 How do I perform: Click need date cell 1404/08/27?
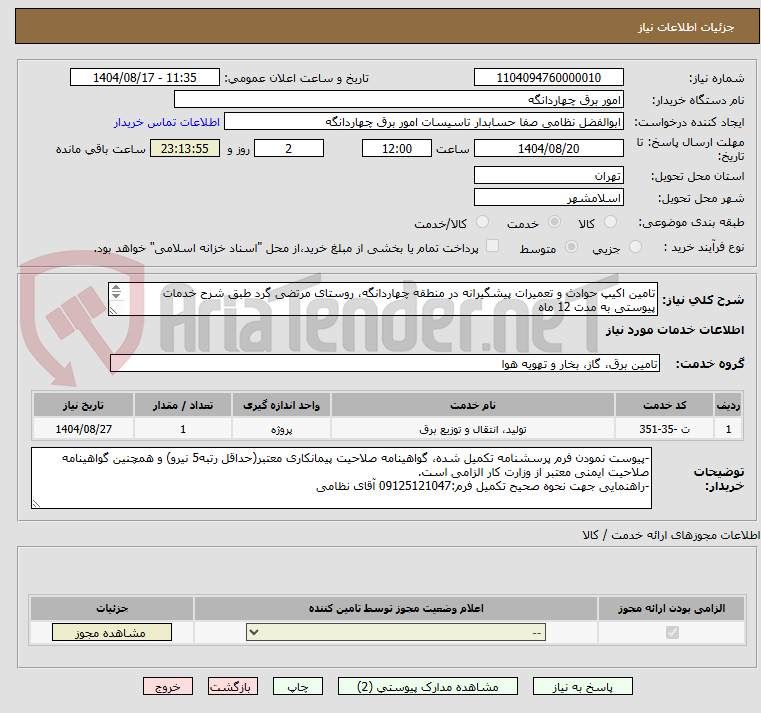[83, 429]
